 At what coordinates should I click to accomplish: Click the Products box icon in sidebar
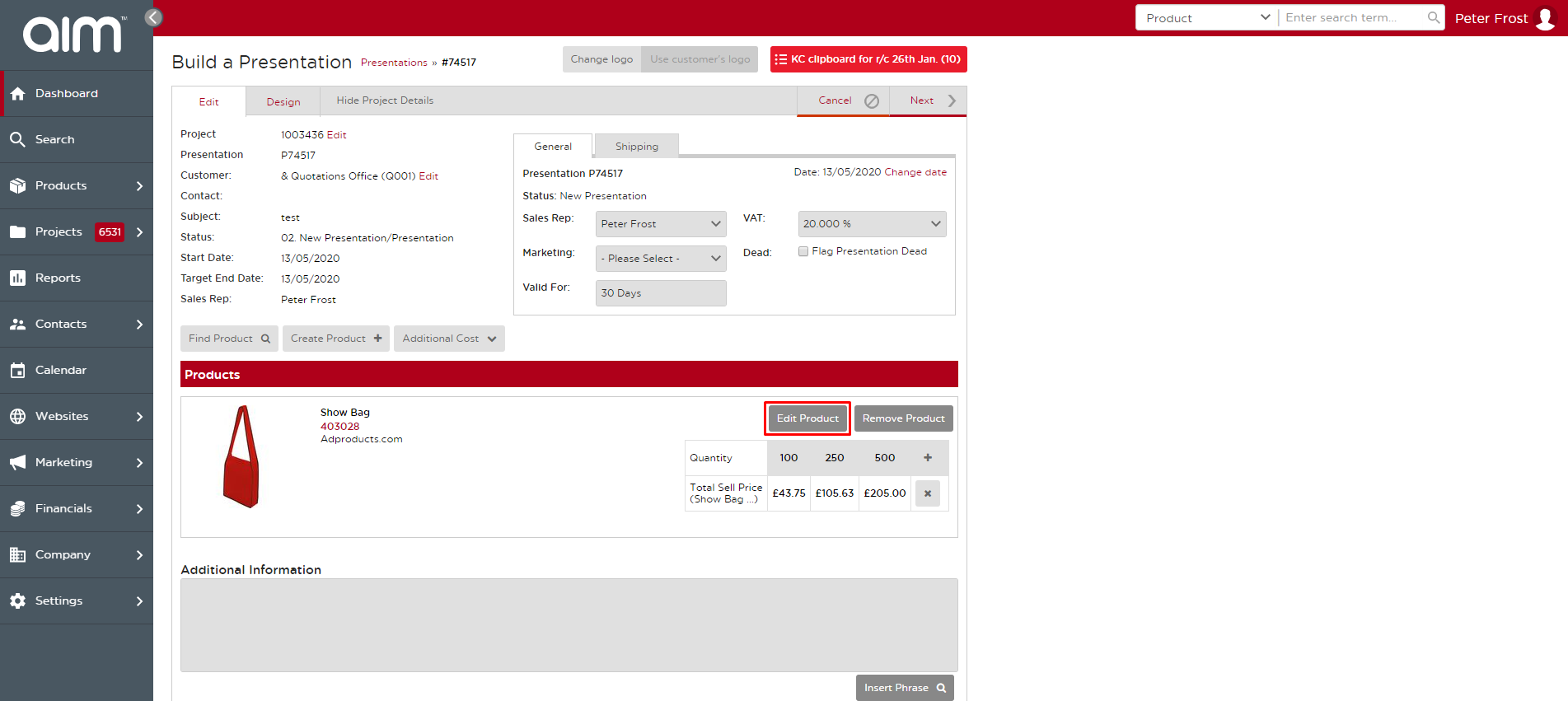17,186
